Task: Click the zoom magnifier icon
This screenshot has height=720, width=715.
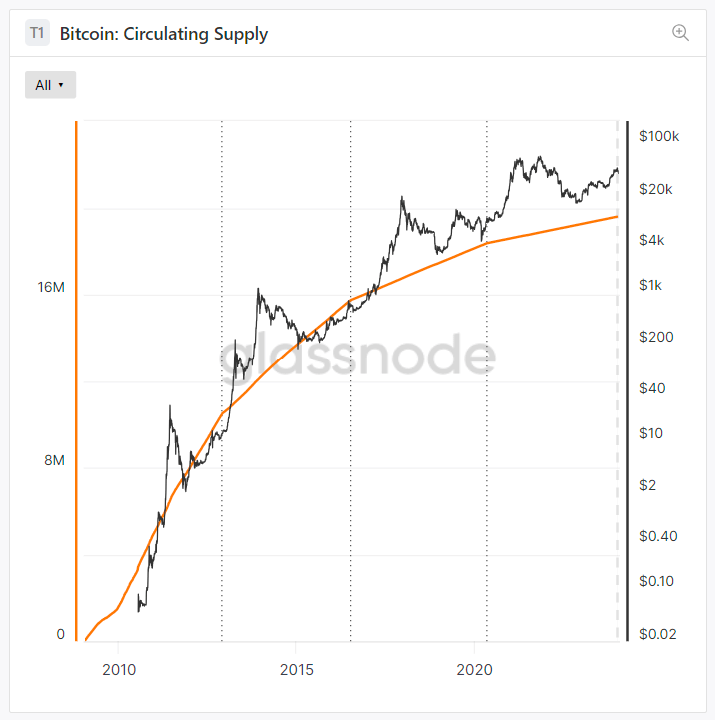Action: point(681,33)
